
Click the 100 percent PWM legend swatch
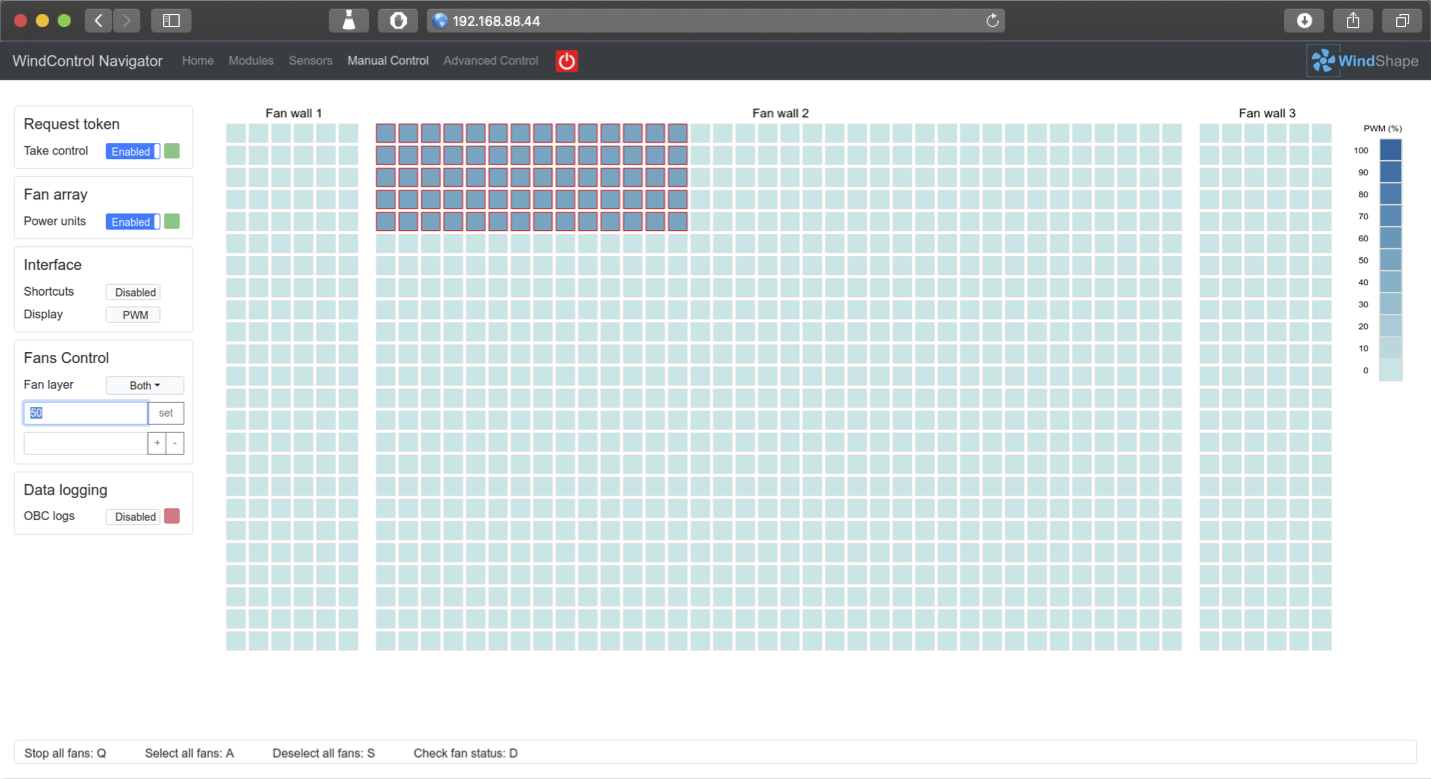click(x=1390, y=150)
